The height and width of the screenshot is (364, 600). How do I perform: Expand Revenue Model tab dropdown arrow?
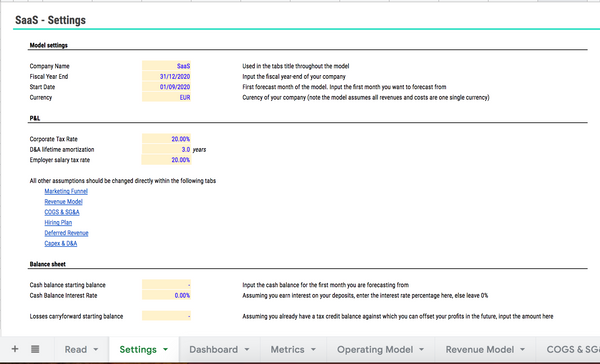pyautogui.click(x=522, y=349)
